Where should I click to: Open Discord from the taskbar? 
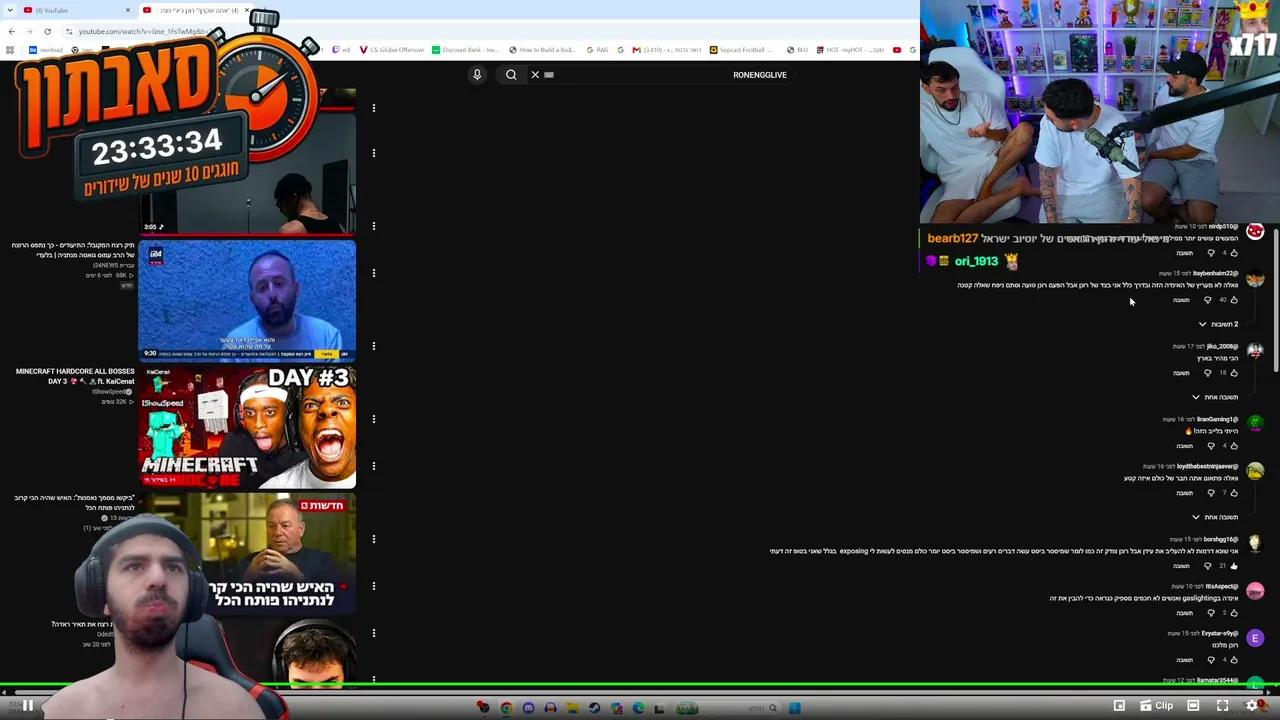pos(528,708)
